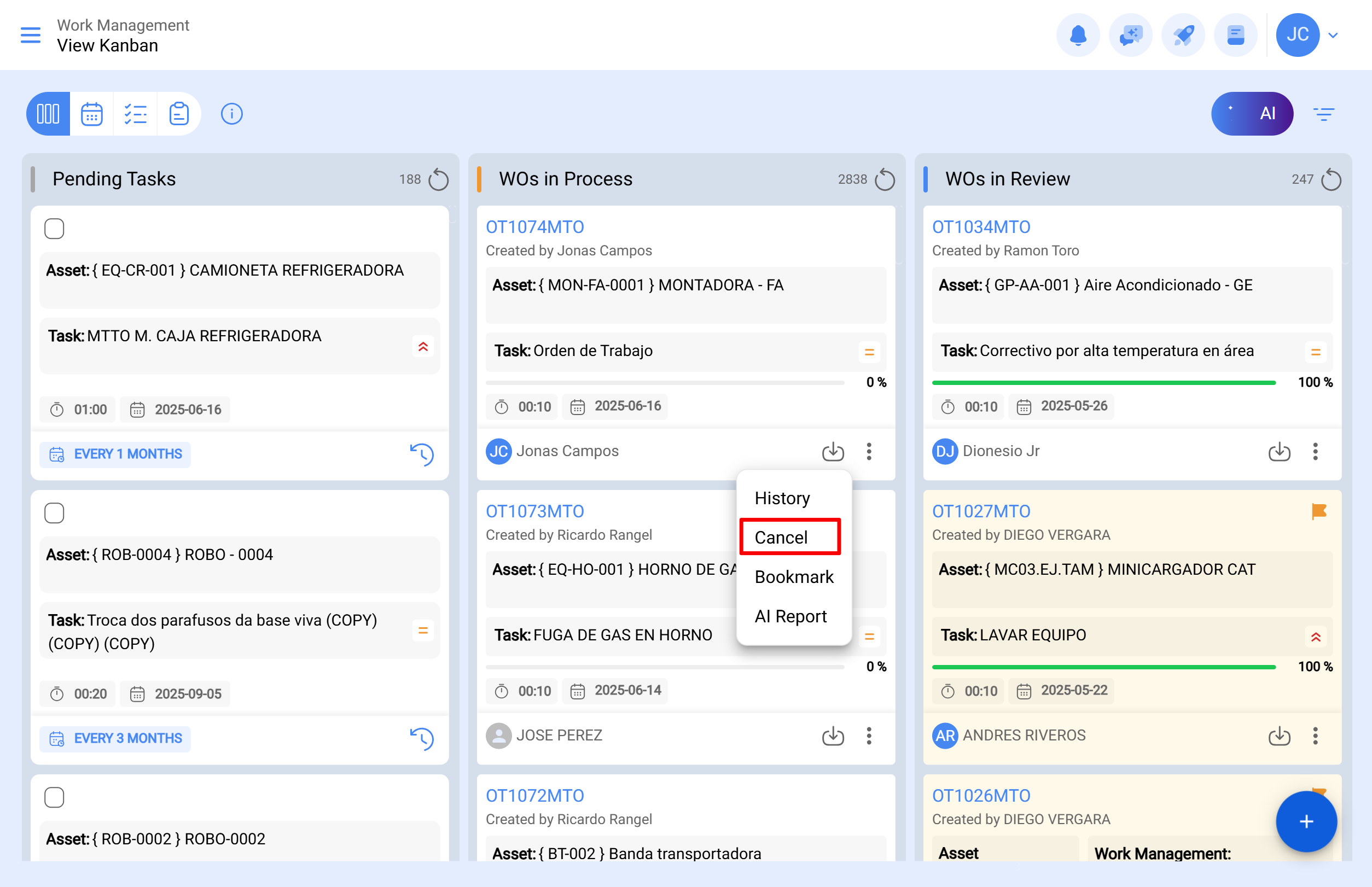Switch to the calendar view
The image size is (1372, 887).
(x=91, y=113)
